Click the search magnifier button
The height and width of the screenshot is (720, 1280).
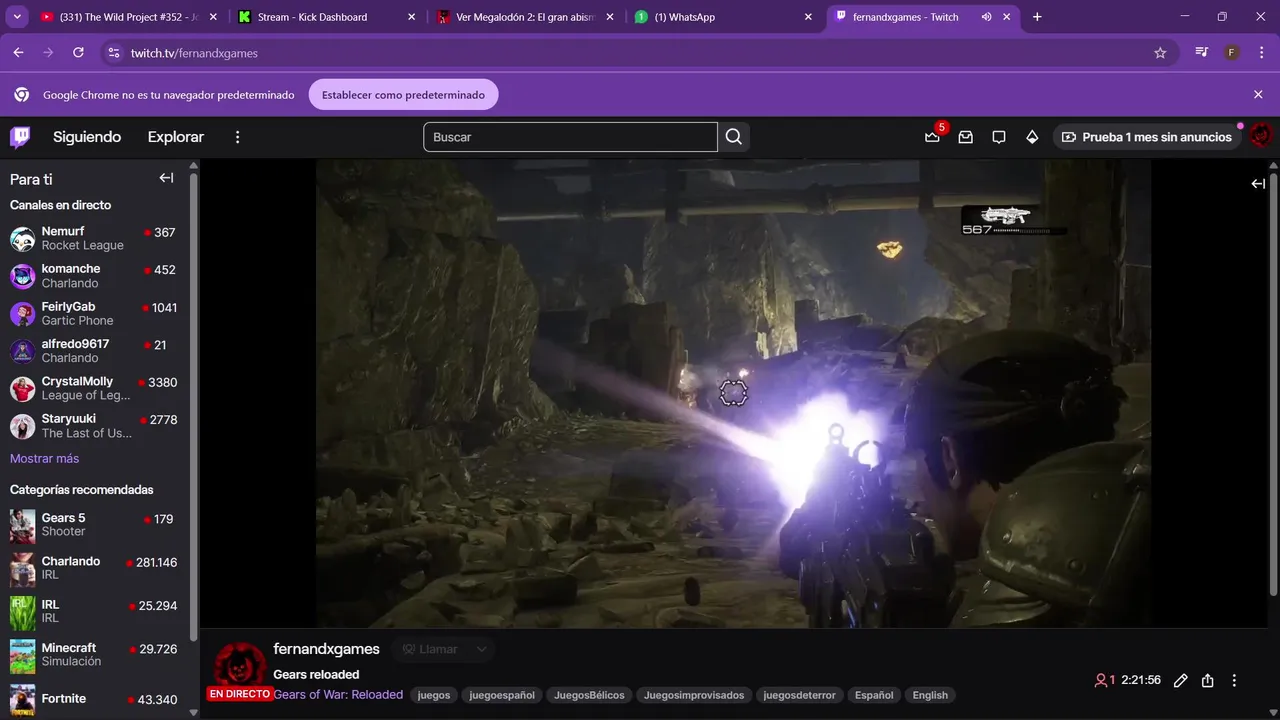[x=734, y=137]
